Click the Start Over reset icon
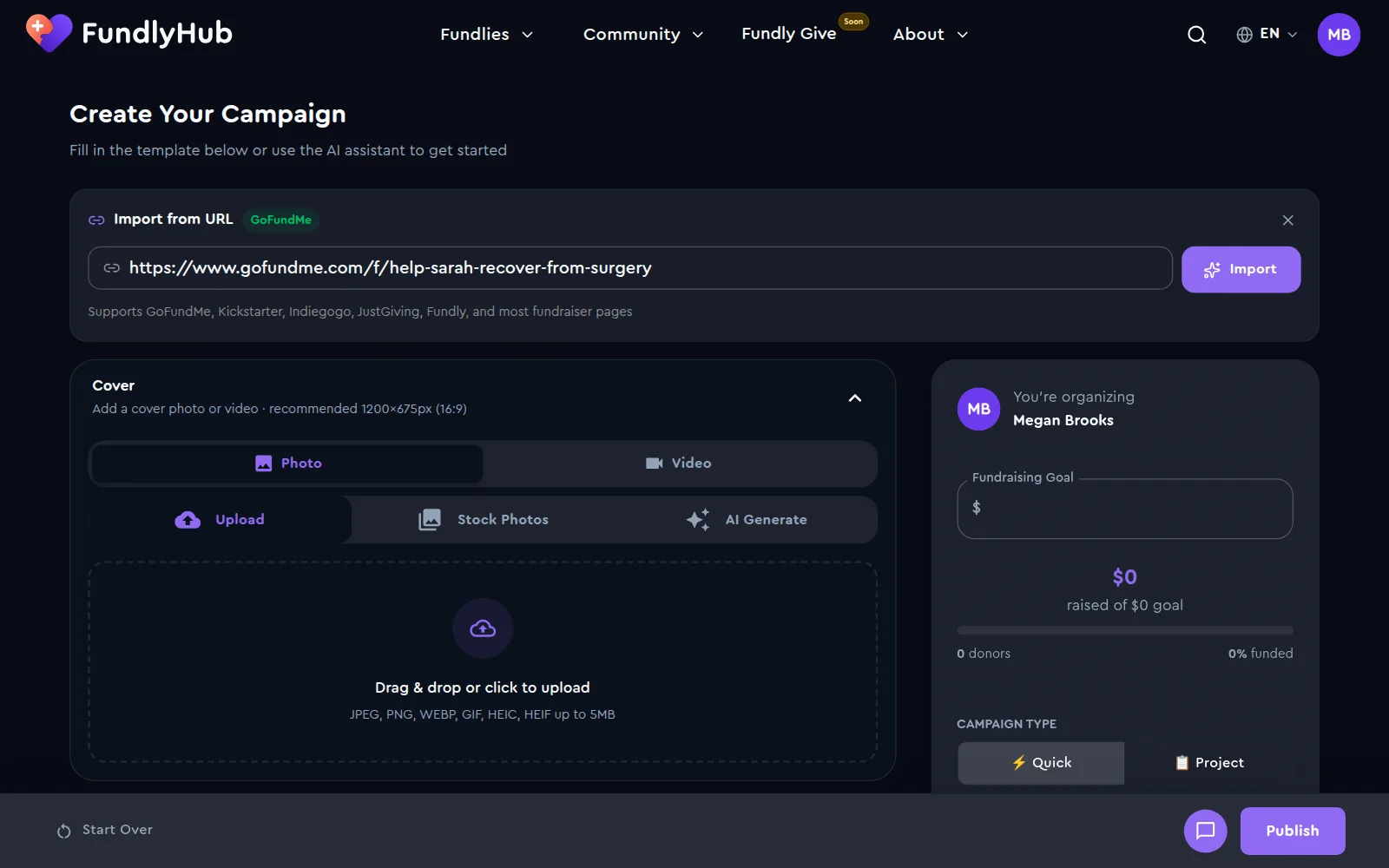Screen dimensions: 1389x868 63,831
